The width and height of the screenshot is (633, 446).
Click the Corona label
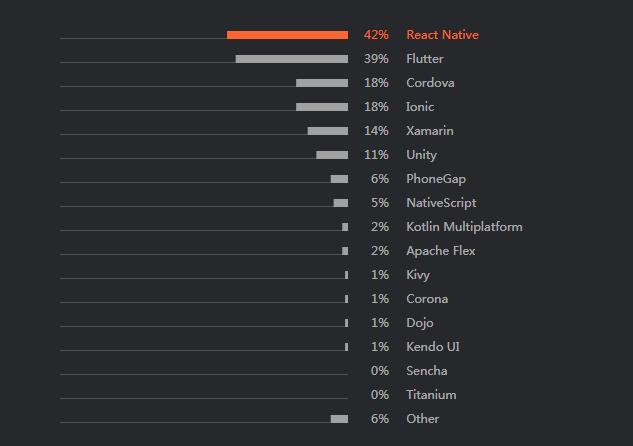coord(427,299)
